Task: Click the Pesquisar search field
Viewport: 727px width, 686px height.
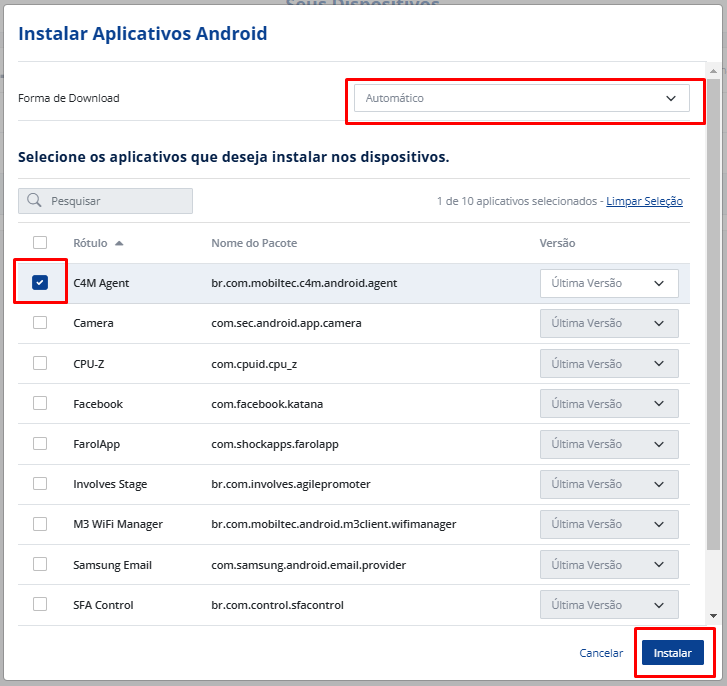Action: [x=105, y=201]
